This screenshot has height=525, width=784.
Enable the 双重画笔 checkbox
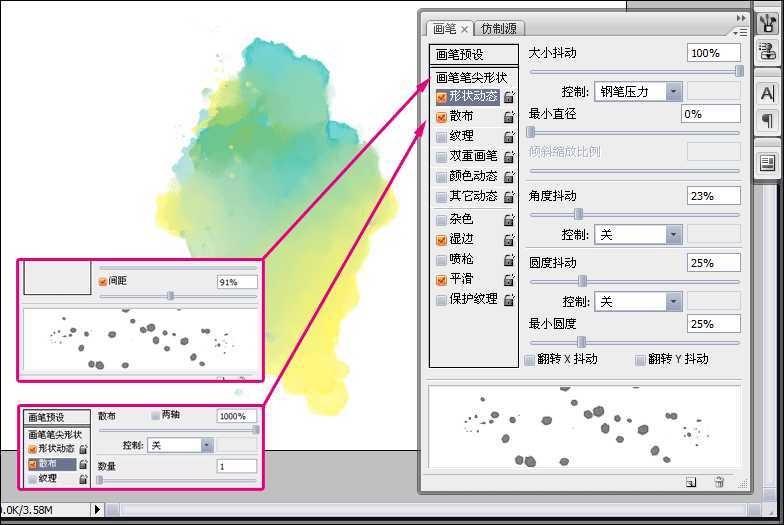pos(441,157)
